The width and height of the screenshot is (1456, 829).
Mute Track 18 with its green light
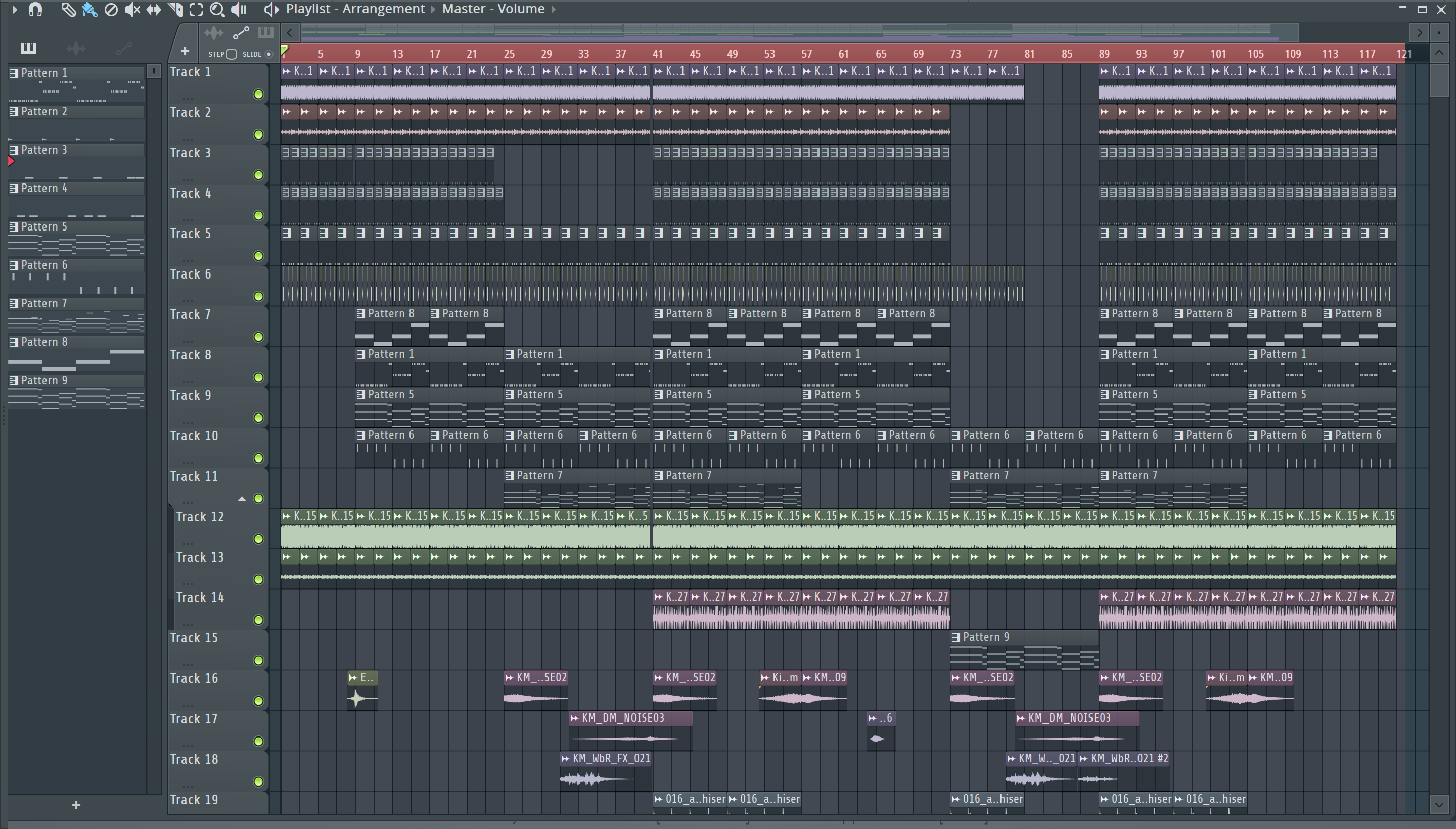coord(258,782)
